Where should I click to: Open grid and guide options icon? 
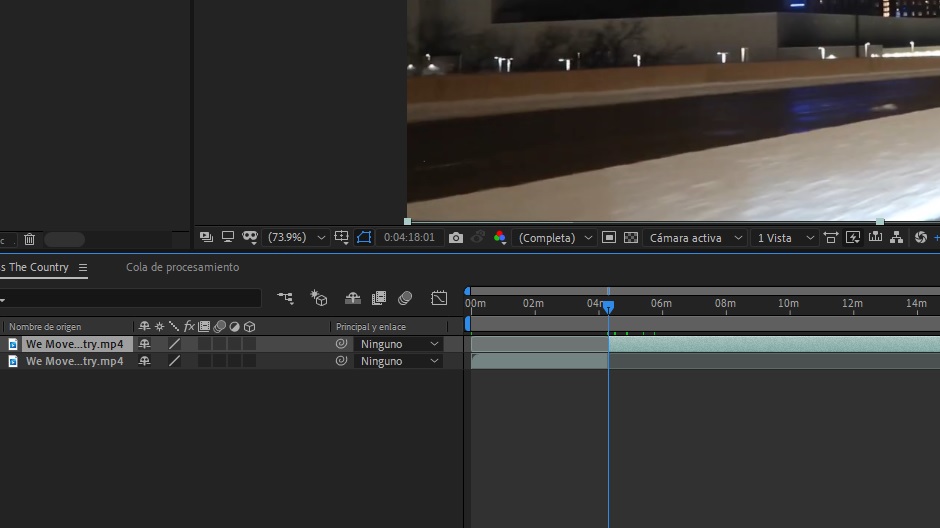(341, 237)
